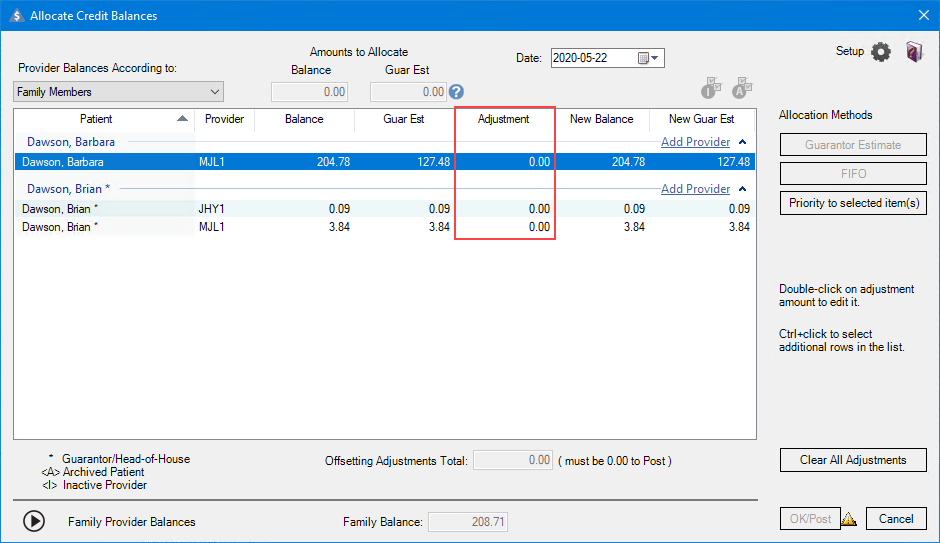Collapse the Dawson, Brian group
This screenshot has height=543, width=940.
click(x=743, y=189)
